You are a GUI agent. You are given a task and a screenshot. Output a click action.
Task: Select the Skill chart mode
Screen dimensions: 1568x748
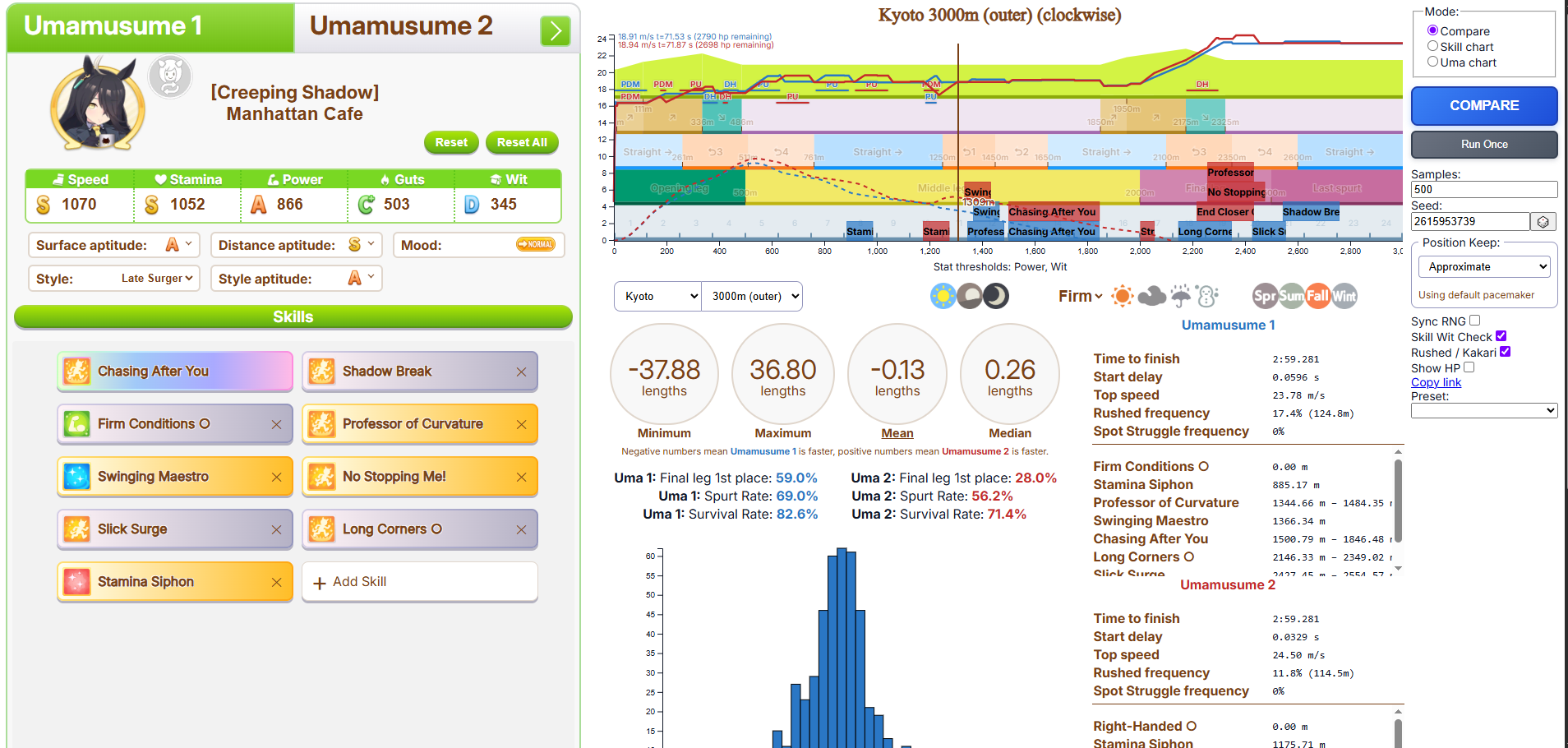pos(1432,46)
